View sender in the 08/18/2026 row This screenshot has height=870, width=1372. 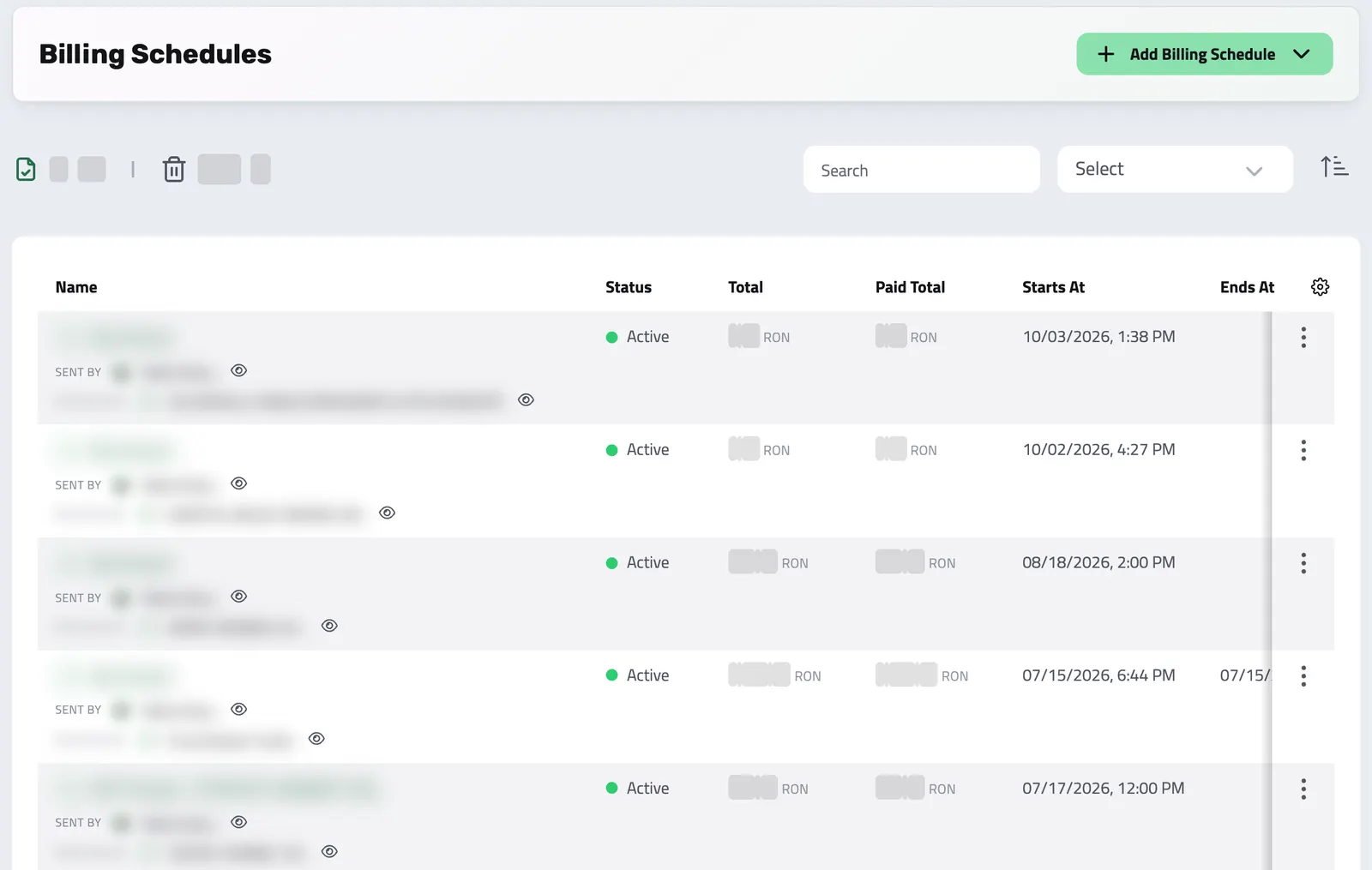pos(239,597)
